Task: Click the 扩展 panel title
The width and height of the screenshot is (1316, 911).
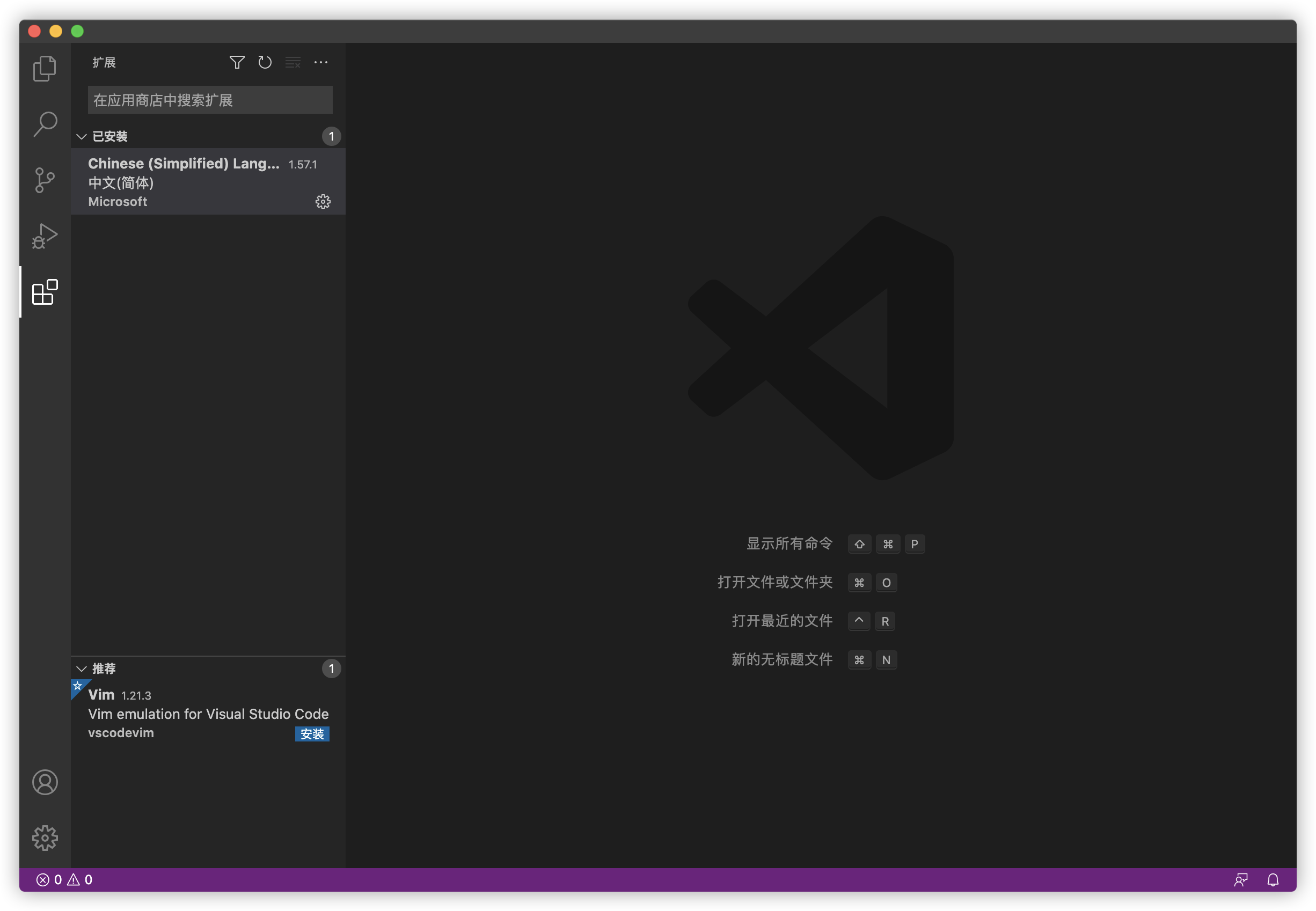Action: pos(104,62)
